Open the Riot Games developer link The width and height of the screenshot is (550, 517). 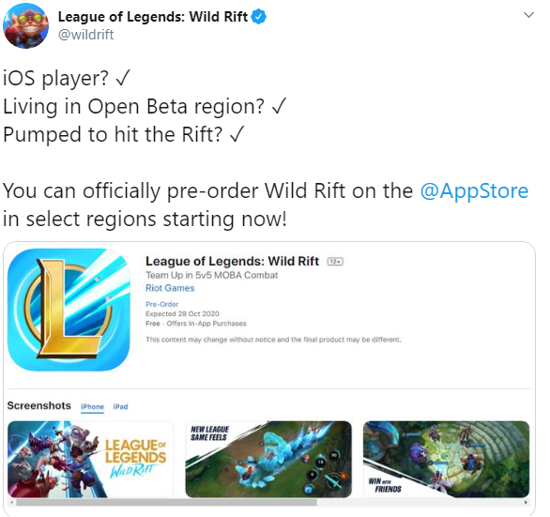click(x=170, y=288)
